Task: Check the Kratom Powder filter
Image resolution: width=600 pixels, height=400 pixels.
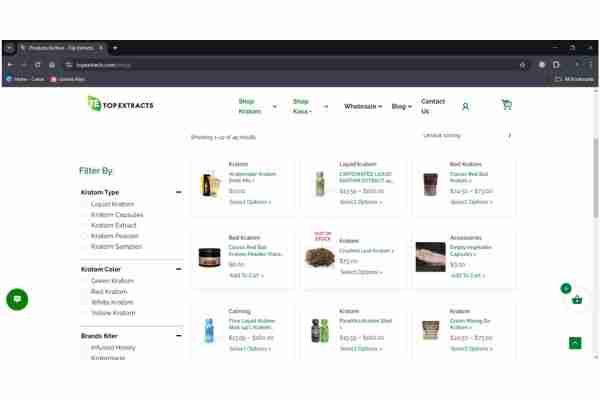Action: [x=84, y=236]
